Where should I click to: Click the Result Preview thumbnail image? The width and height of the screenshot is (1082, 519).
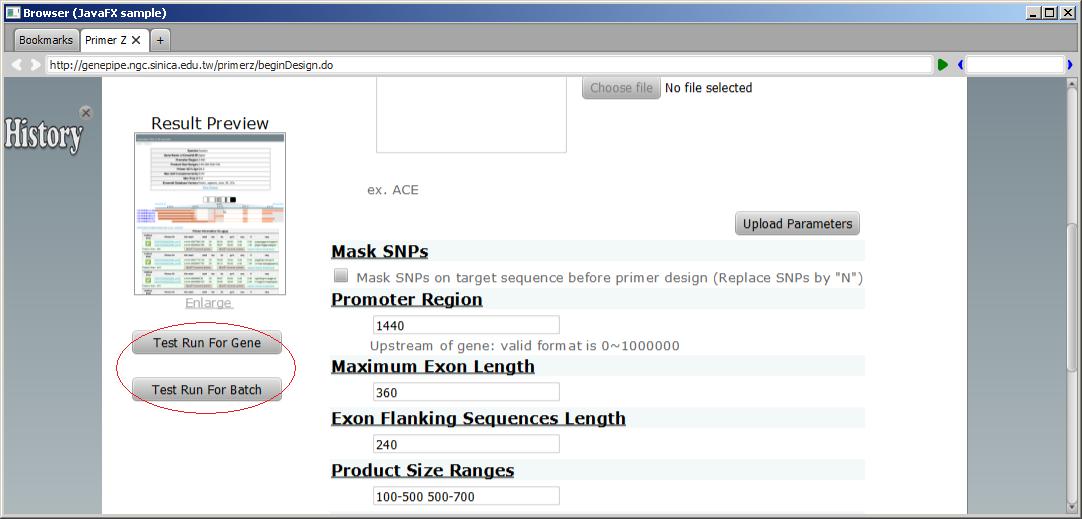coord(210,213)
